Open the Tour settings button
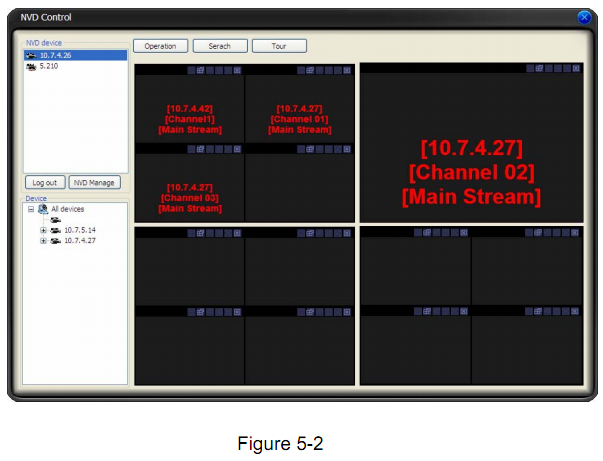Screen dimensions: 603x461 tap(279, 46)
